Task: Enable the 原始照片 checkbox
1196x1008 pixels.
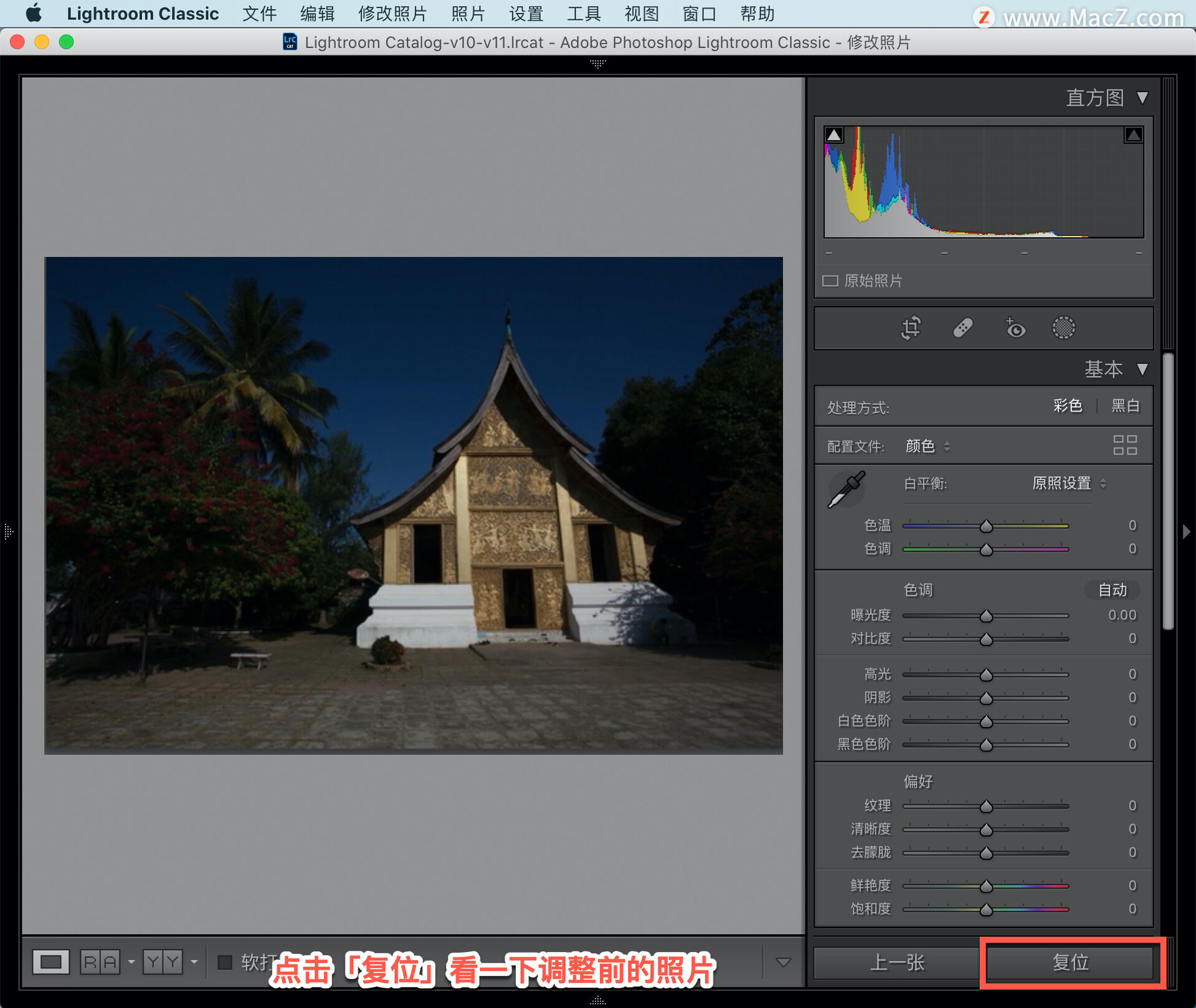Action: (830, 281)
